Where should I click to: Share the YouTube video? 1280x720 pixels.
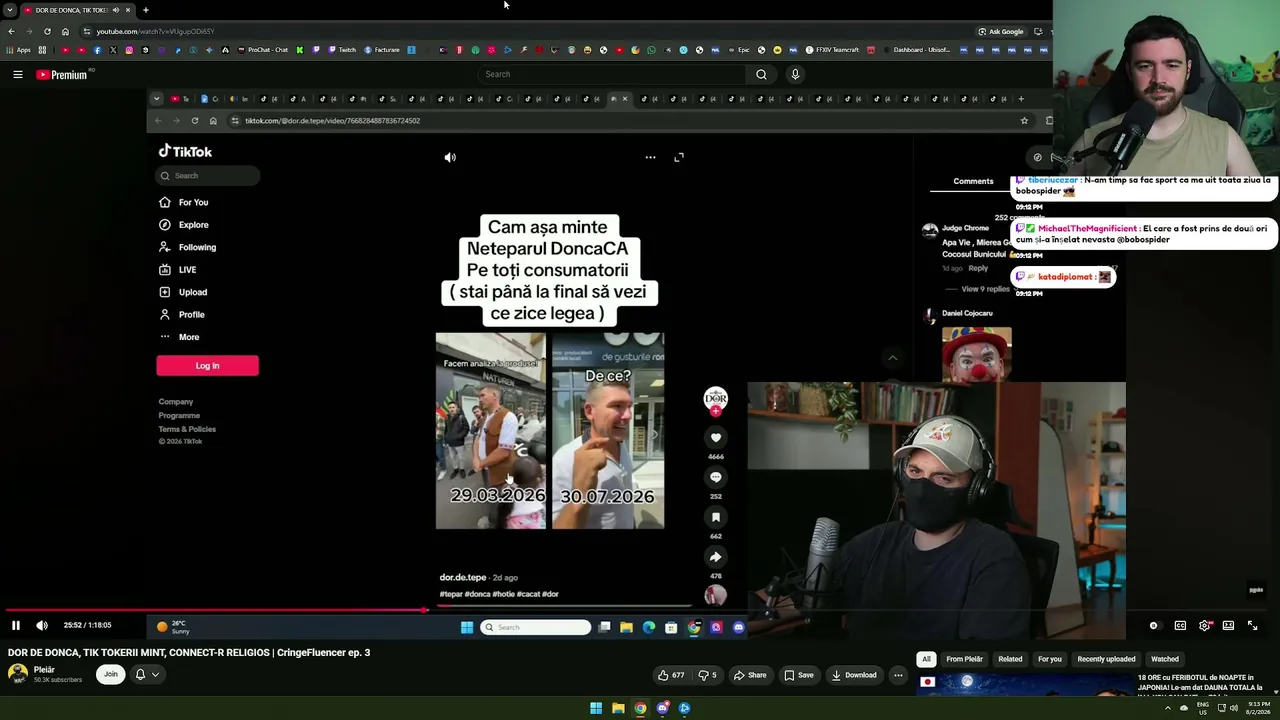click(x=750, y=675)
